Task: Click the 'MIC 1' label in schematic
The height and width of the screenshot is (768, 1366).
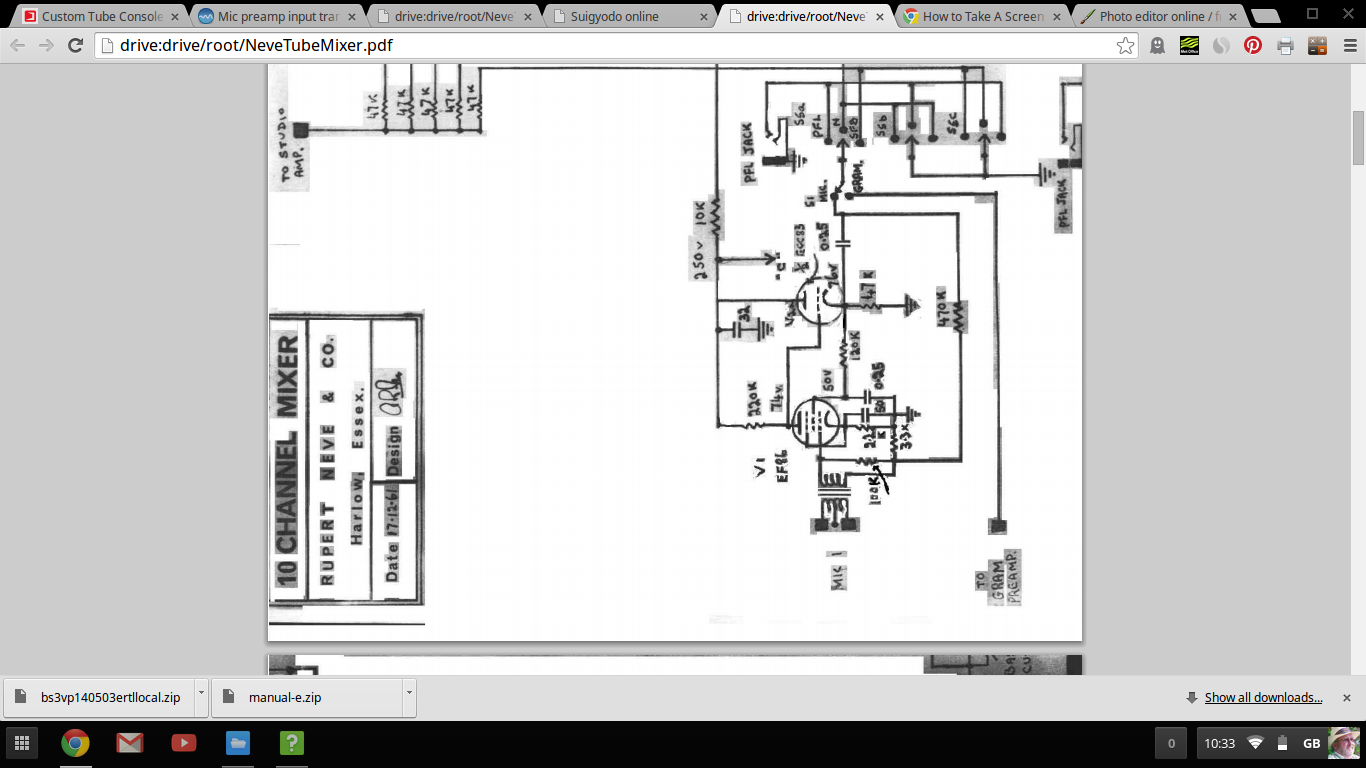Action: (x=838, y=569)
